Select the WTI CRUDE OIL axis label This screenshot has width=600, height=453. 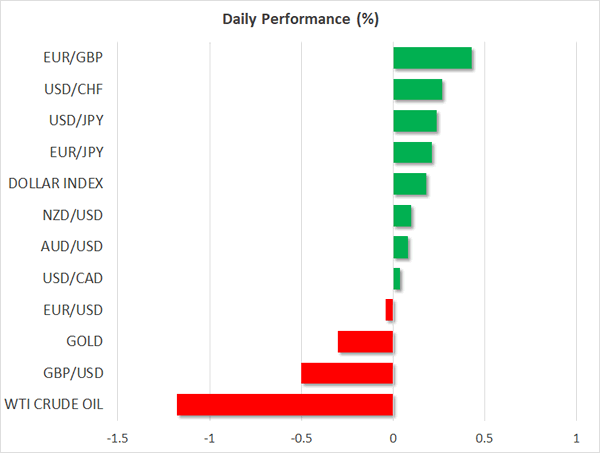pos(55,405)
